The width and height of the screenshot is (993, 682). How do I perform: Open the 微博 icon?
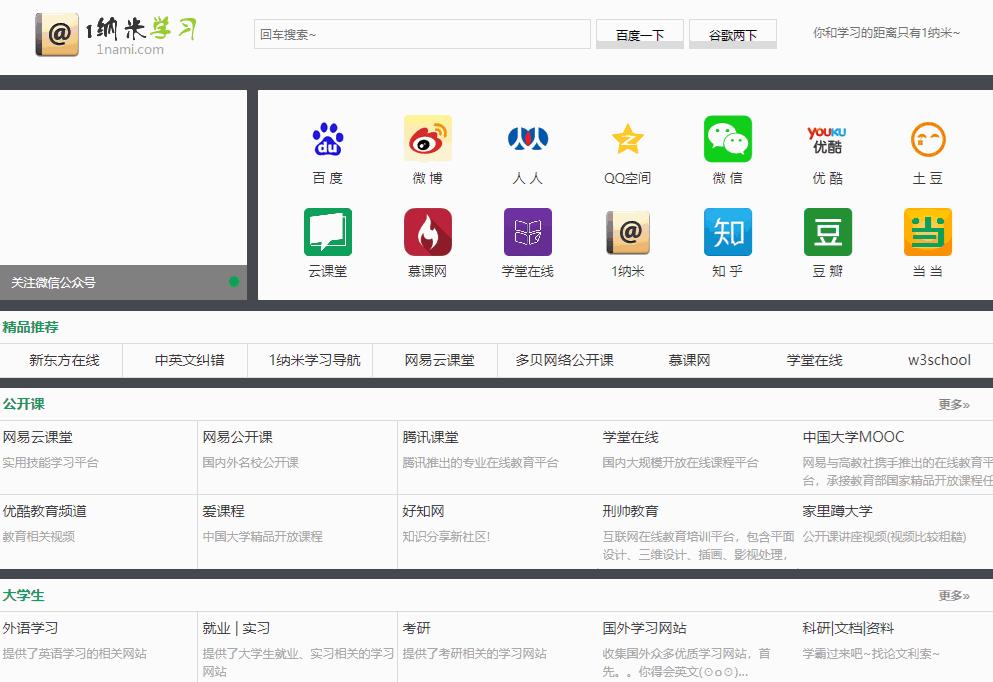pos(428,140)
